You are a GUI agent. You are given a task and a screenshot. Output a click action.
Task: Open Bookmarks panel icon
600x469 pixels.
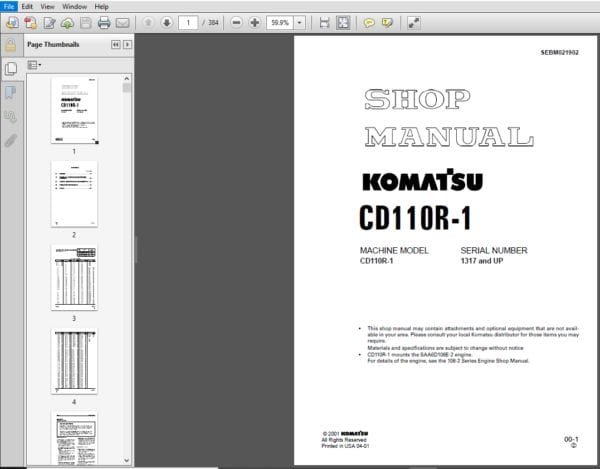11,92
